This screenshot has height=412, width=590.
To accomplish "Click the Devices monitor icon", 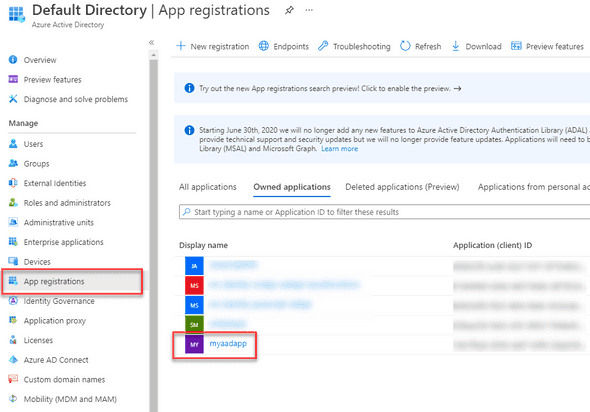I will [13, 261].
